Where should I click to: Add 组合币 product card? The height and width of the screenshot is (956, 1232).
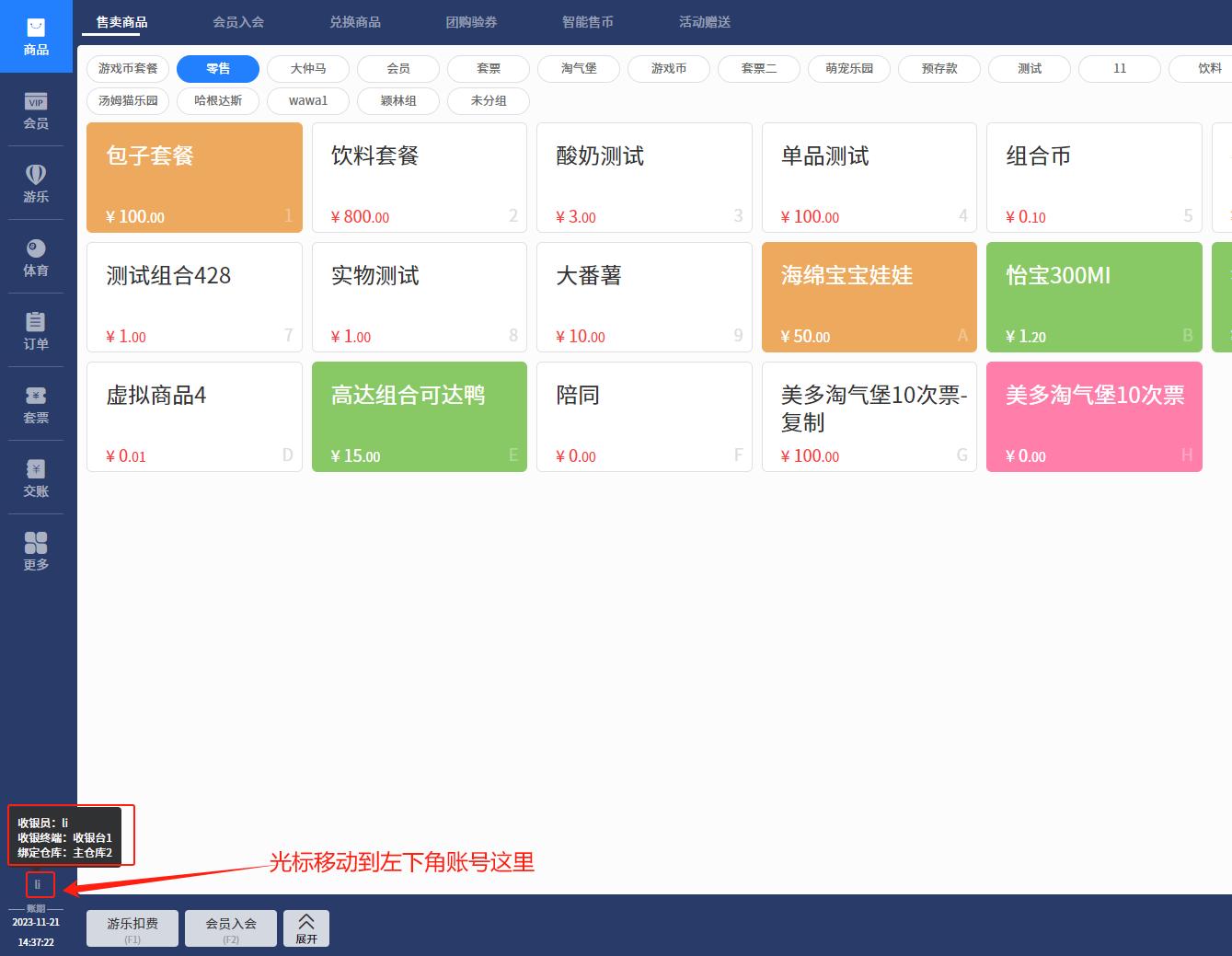pyautogui.click(x=1094, y=178)
